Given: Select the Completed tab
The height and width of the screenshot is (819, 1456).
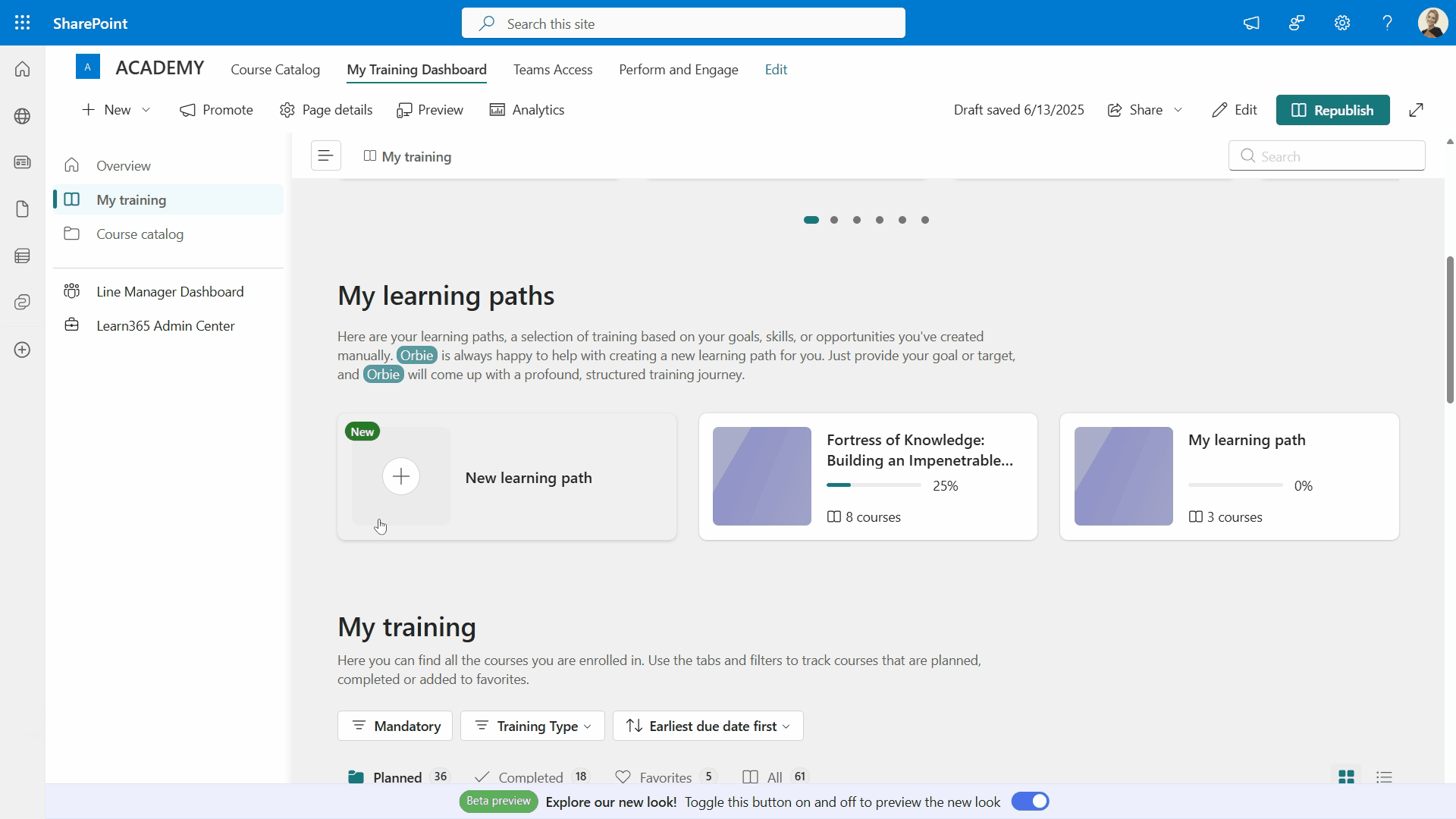Looking at the screenshot, I should coord(531,777).
